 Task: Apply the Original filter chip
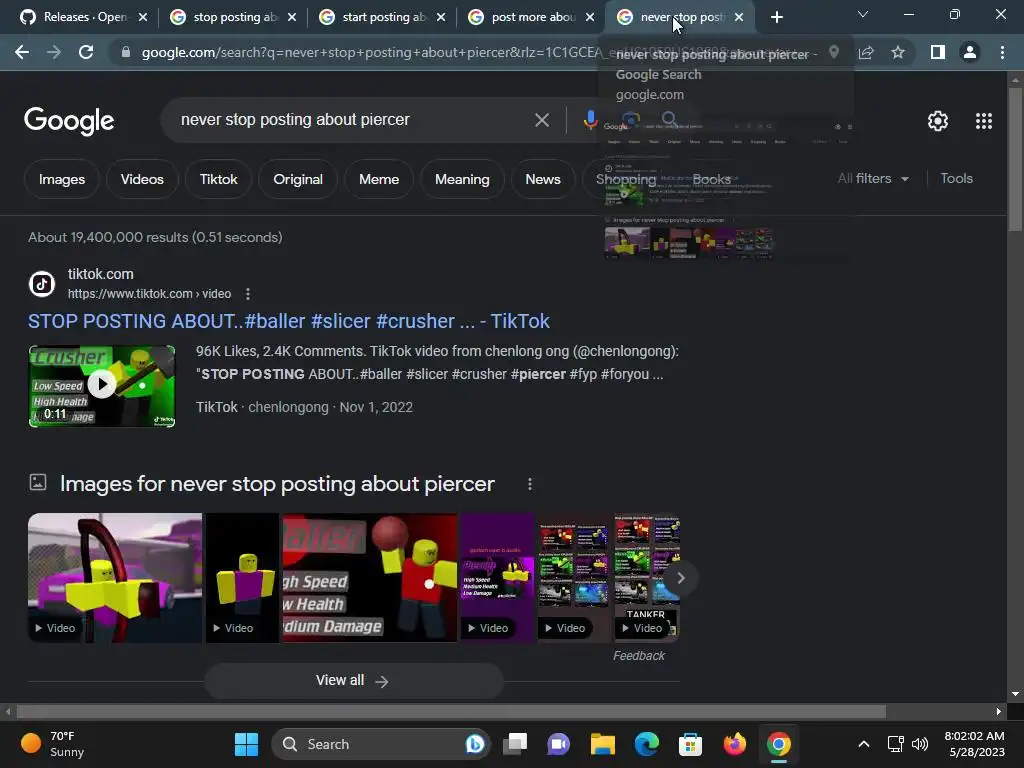click(298, 179)
